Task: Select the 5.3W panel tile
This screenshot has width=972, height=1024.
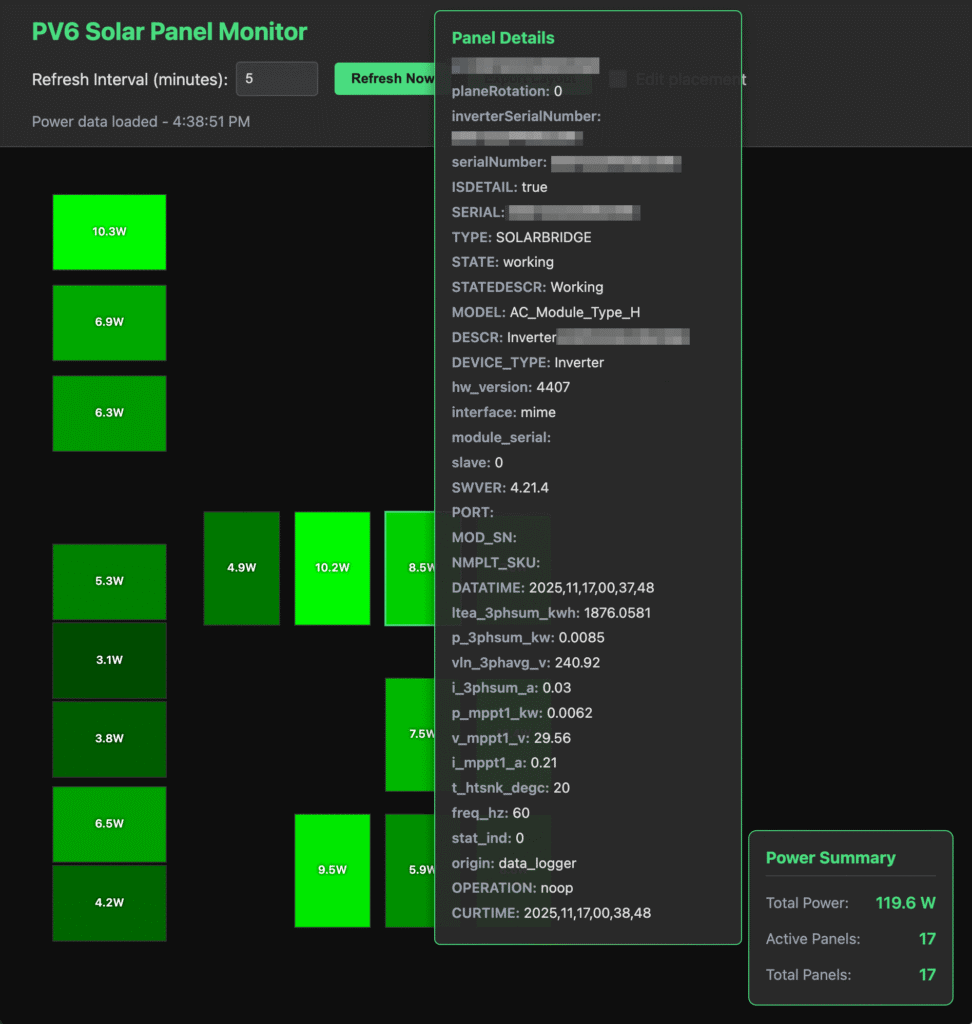Action: pos(109,581)
